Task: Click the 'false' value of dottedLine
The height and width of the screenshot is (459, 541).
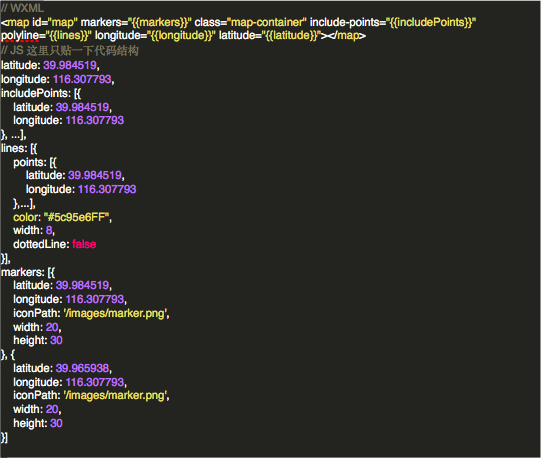Action: [84, 244]
